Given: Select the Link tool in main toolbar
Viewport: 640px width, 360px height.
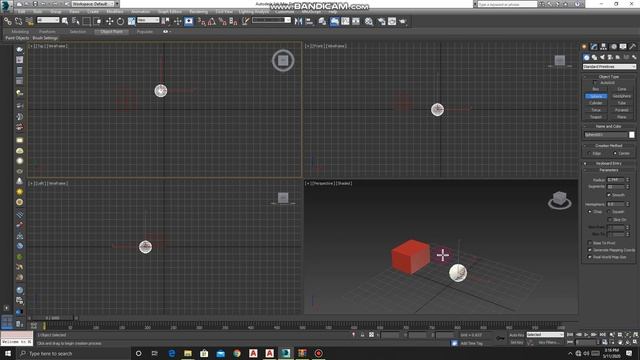Looking at the screenshot, I should click(x=8, y=21).
